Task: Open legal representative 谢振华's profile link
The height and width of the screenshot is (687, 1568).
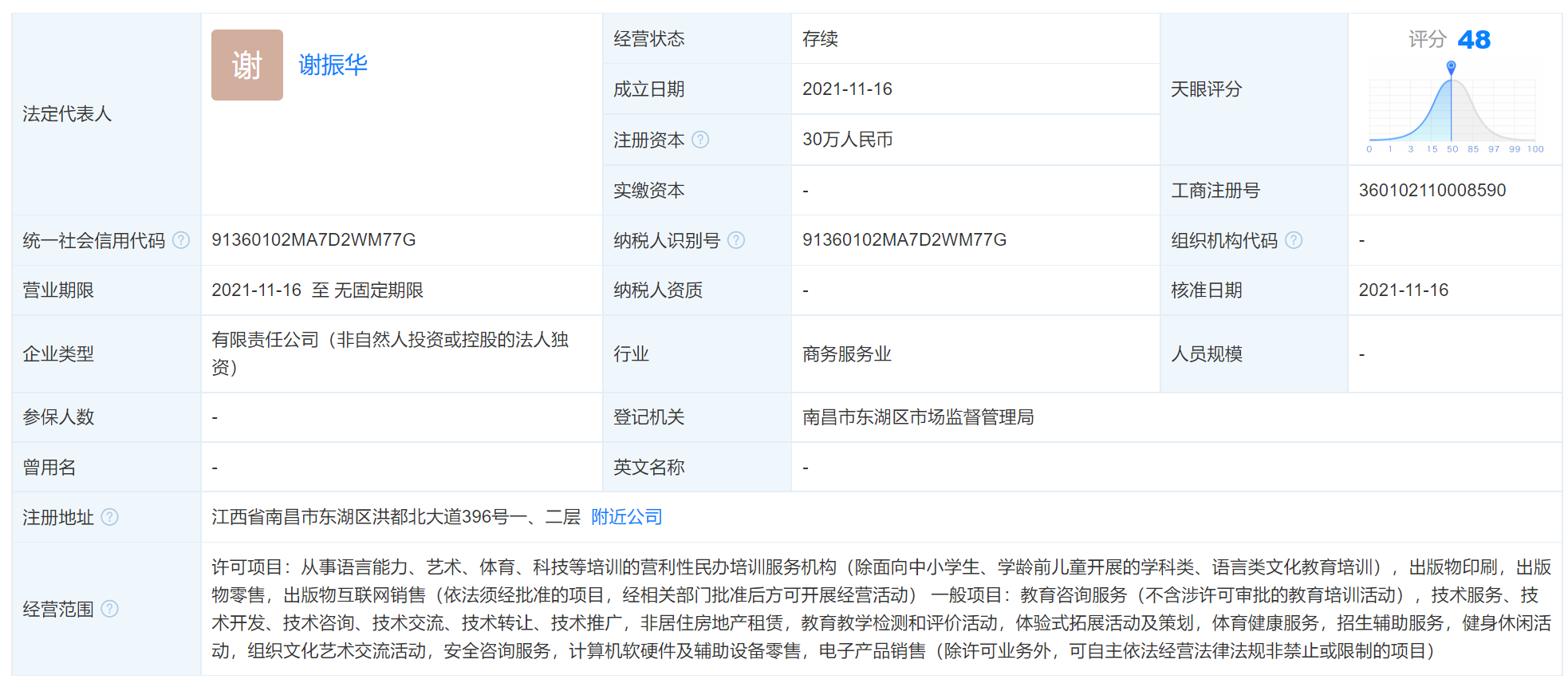Action: pos(333,65)
